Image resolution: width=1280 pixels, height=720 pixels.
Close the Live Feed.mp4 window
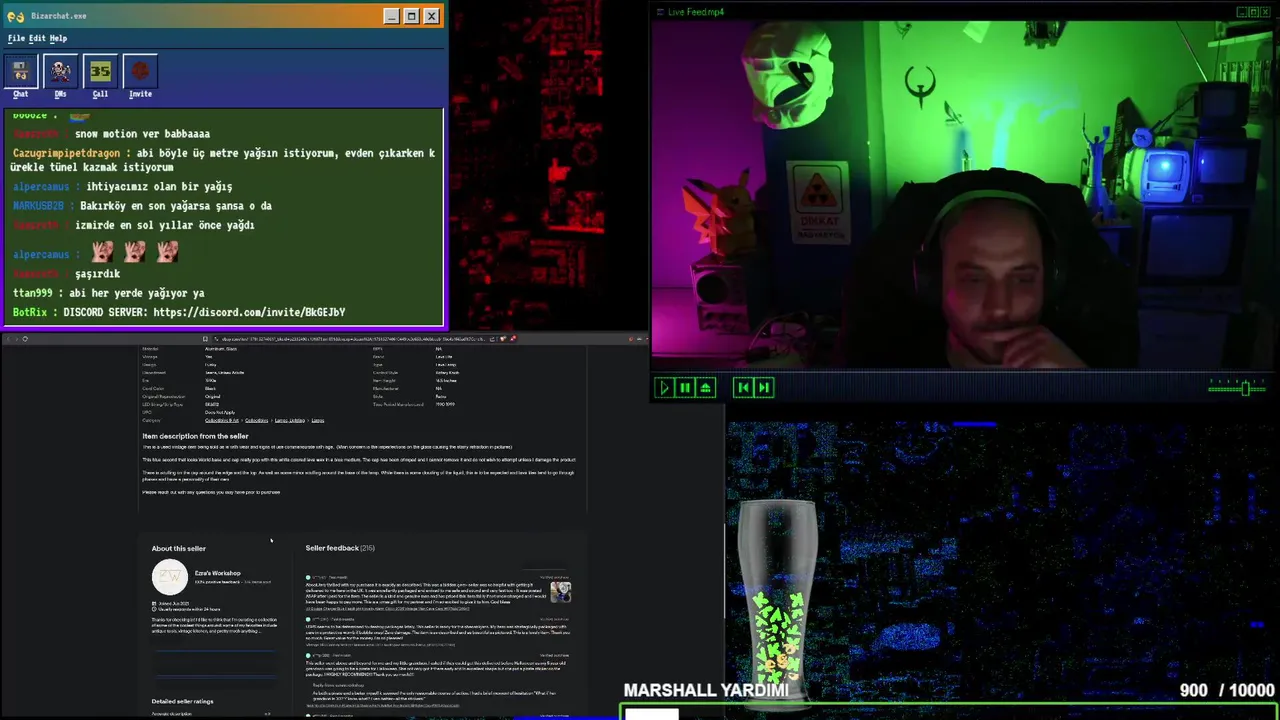pos(1264,12)
